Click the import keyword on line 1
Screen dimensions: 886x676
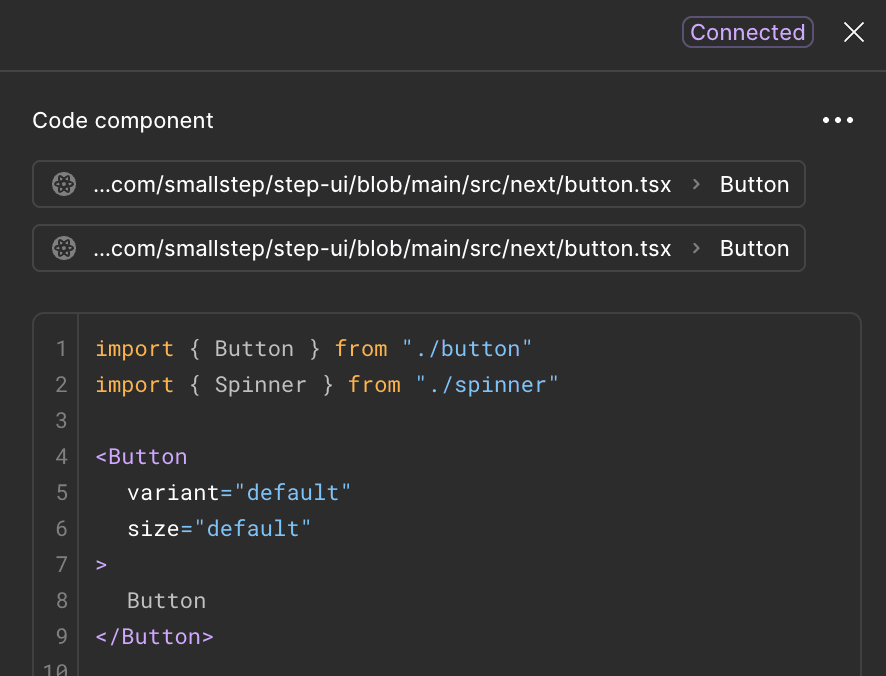click(134, 349)
